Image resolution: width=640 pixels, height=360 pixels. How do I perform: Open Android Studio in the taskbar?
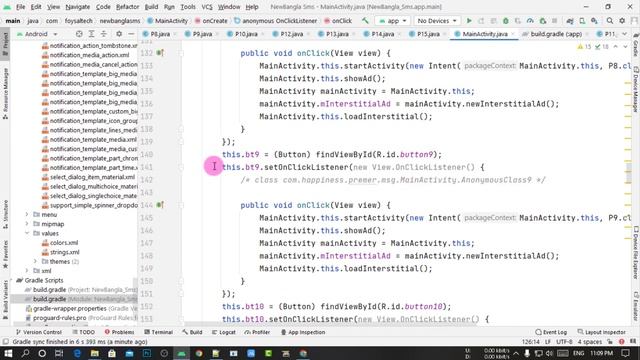coord(182,353)
